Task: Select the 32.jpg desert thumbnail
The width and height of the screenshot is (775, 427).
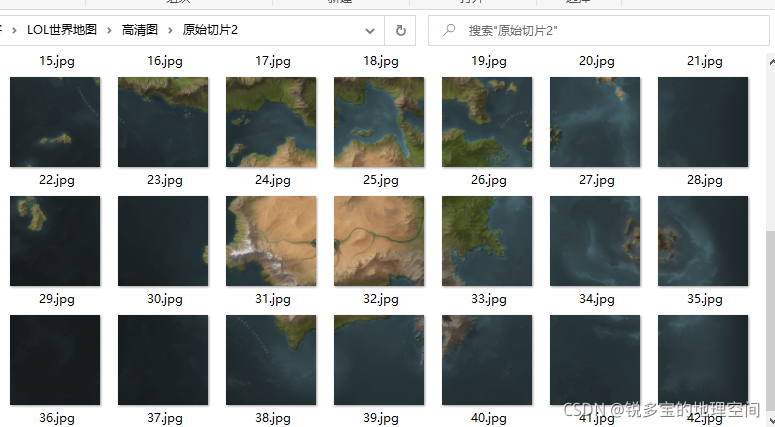Action: (379, 241)
